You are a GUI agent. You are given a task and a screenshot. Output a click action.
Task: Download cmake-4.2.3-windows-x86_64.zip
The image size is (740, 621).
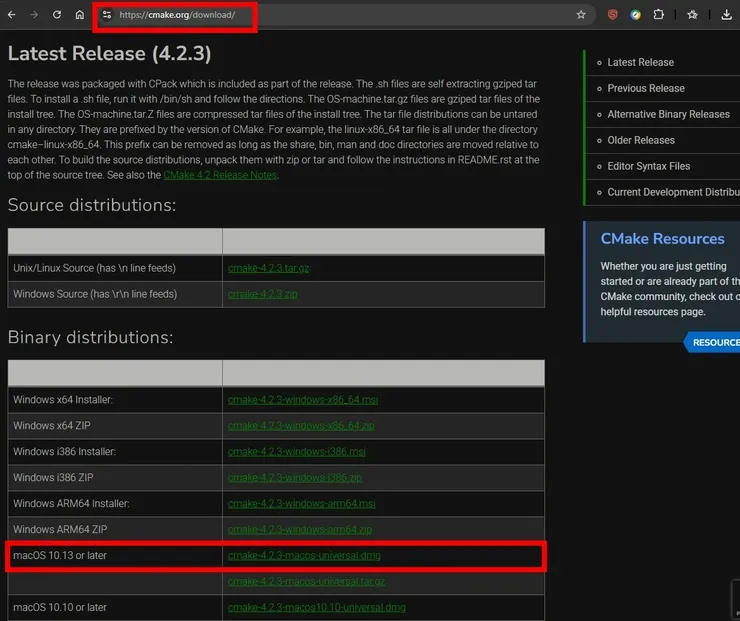point(301,426)
